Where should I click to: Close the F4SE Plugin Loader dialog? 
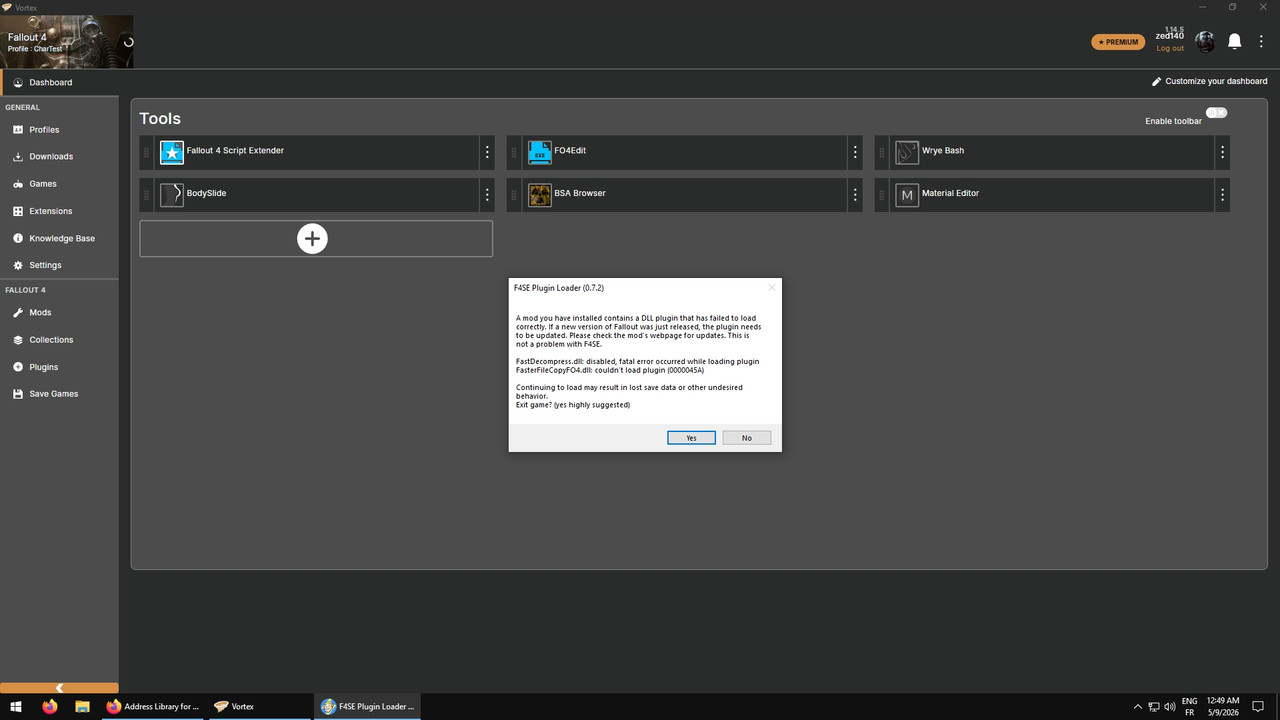coord(771,288)
